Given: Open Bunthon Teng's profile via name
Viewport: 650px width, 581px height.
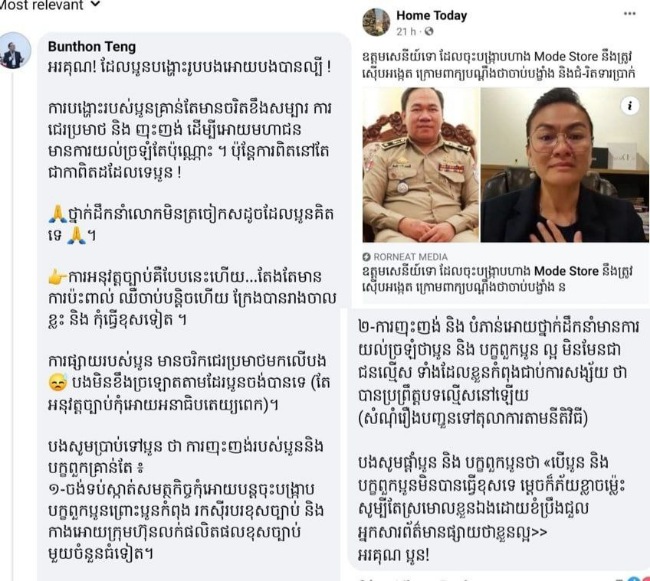Looking at the screenshot, I should pos(92,46).
